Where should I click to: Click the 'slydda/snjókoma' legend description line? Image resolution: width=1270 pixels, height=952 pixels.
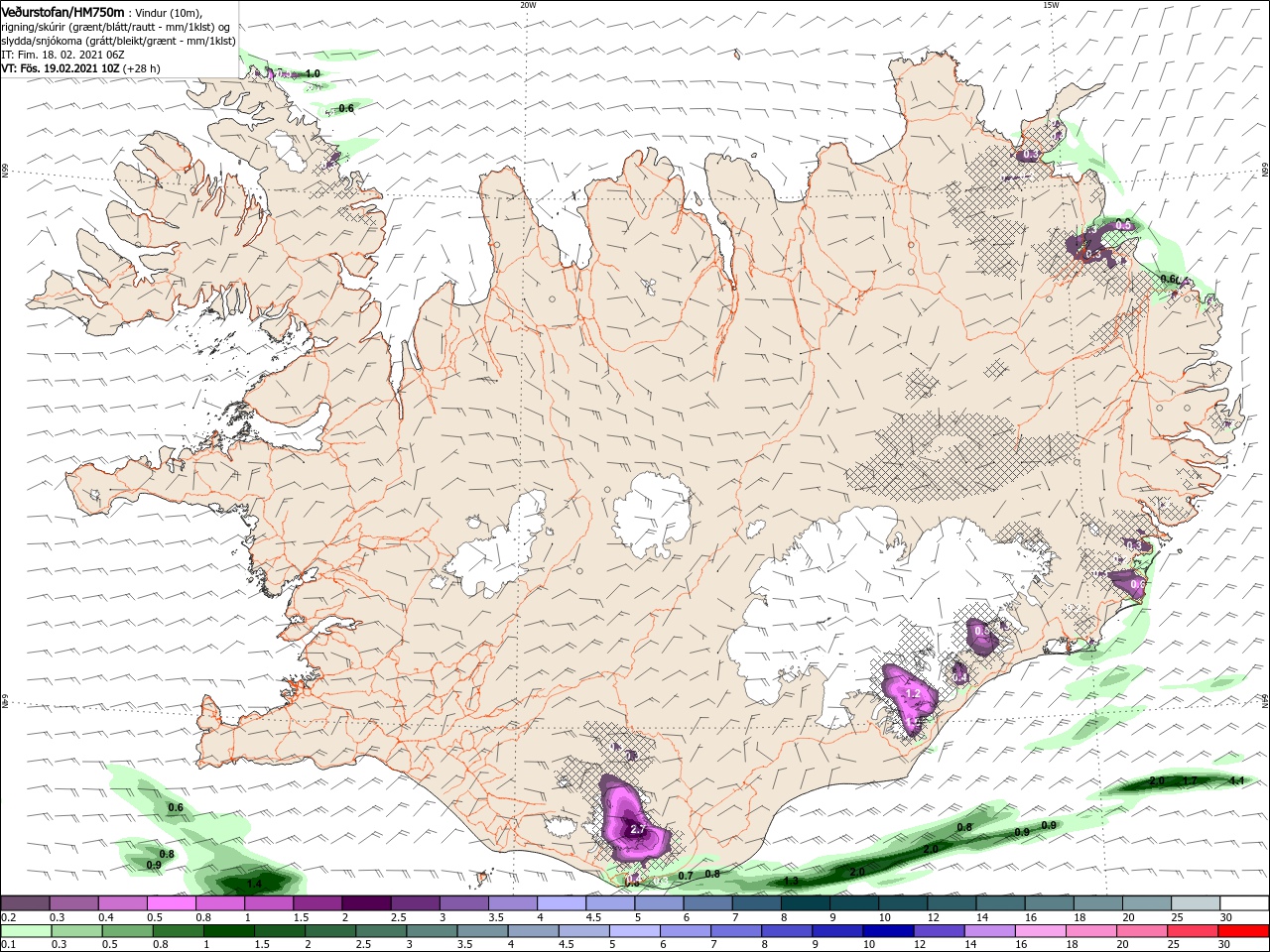[x=117, y=41]
